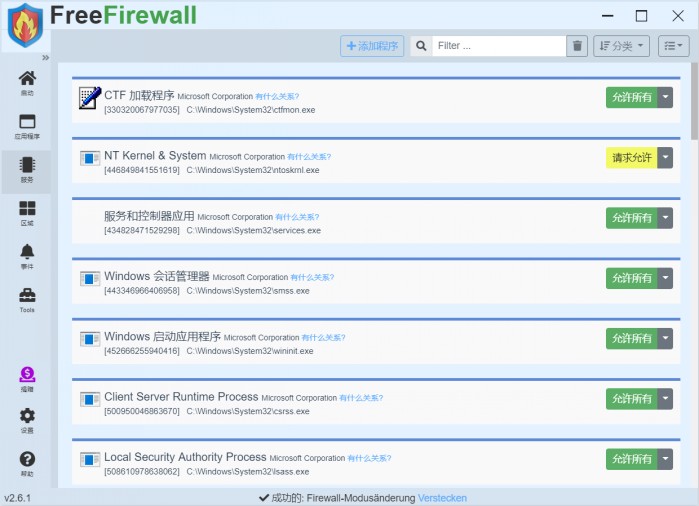Click Verstecken link in status bar

click(x=442, y=498)
